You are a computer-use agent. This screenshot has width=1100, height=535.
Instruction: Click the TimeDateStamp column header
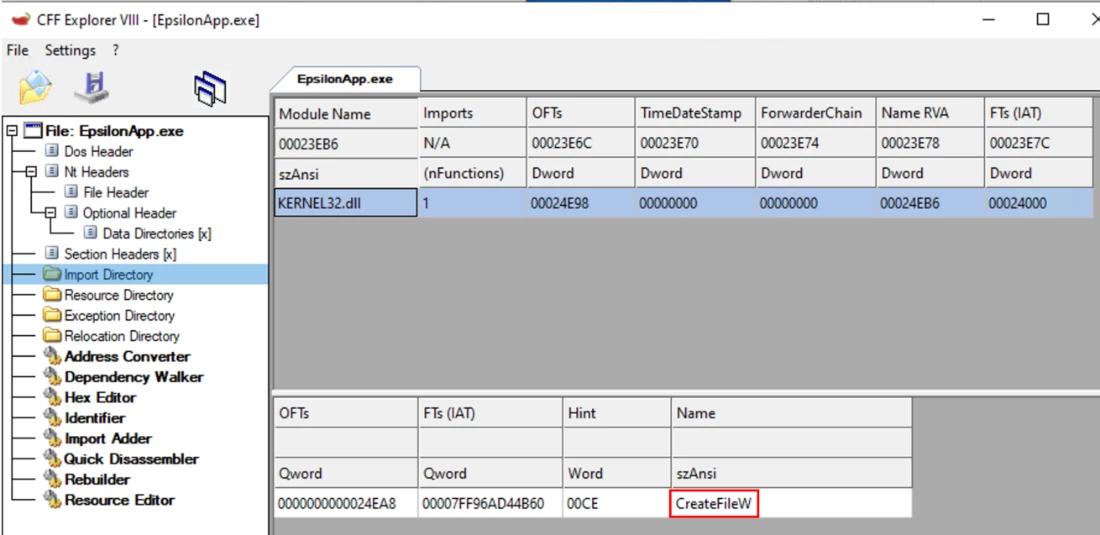[695, 113]
